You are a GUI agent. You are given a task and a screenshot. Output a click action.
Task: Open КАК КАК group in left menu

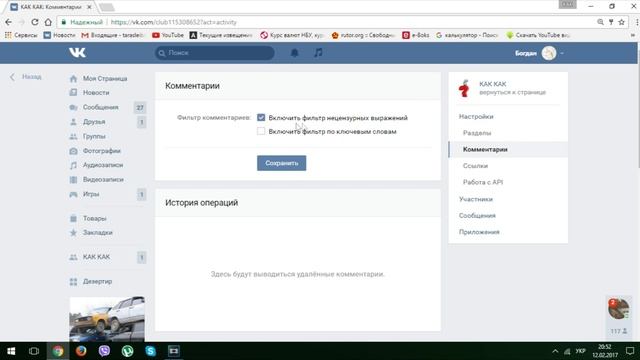tap(96, 257)
